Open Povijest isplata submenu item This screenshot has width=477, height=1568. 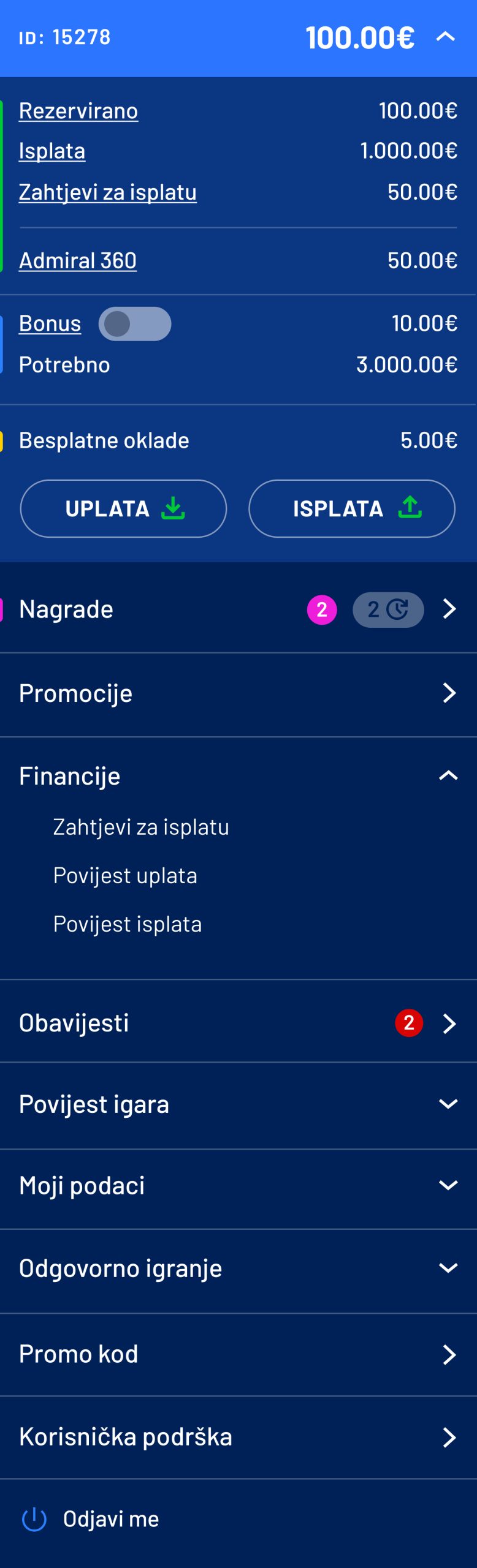click(x=128, y=924)
